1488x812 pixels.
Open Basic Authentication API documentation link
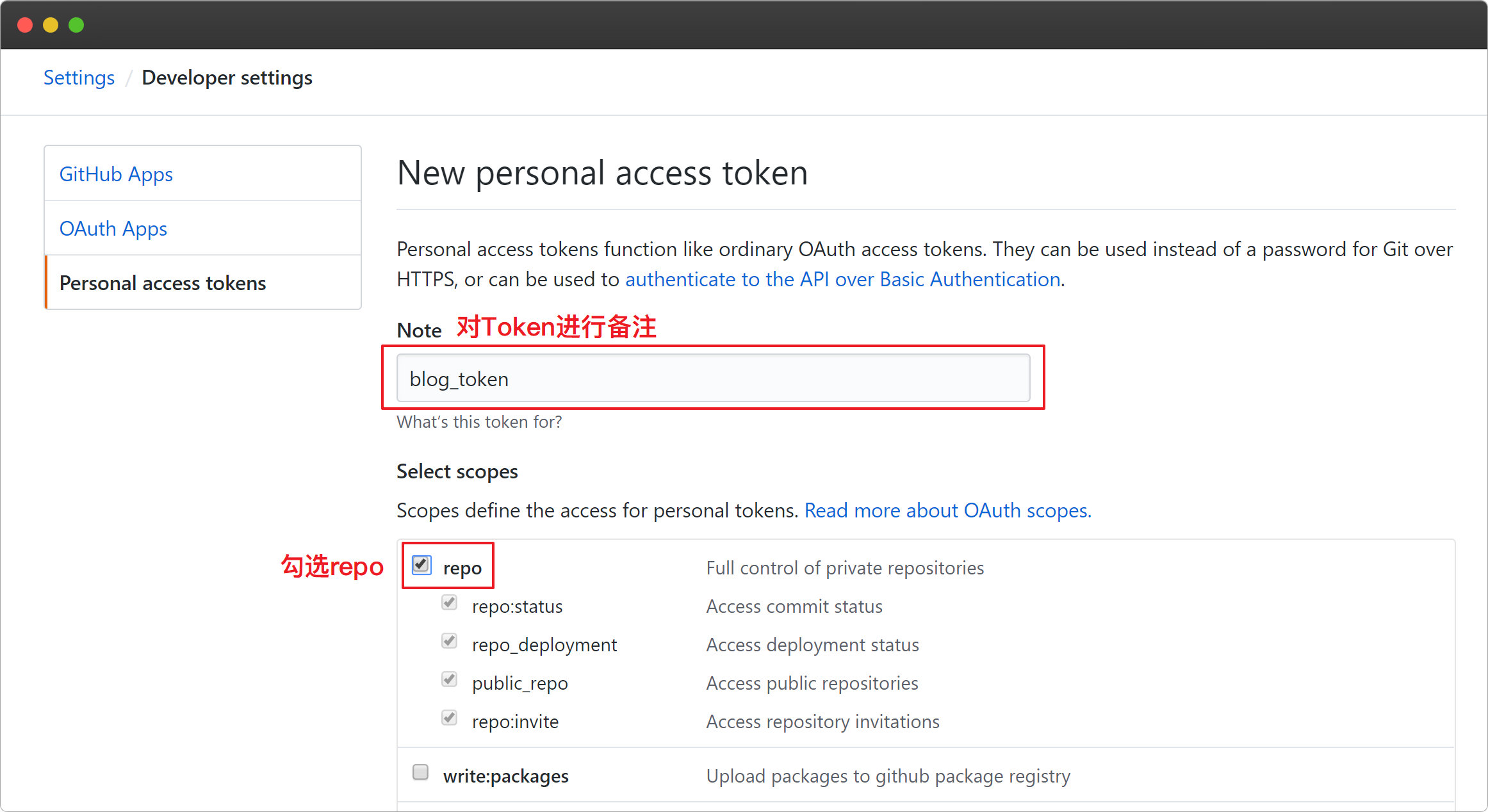pos(842,279)
